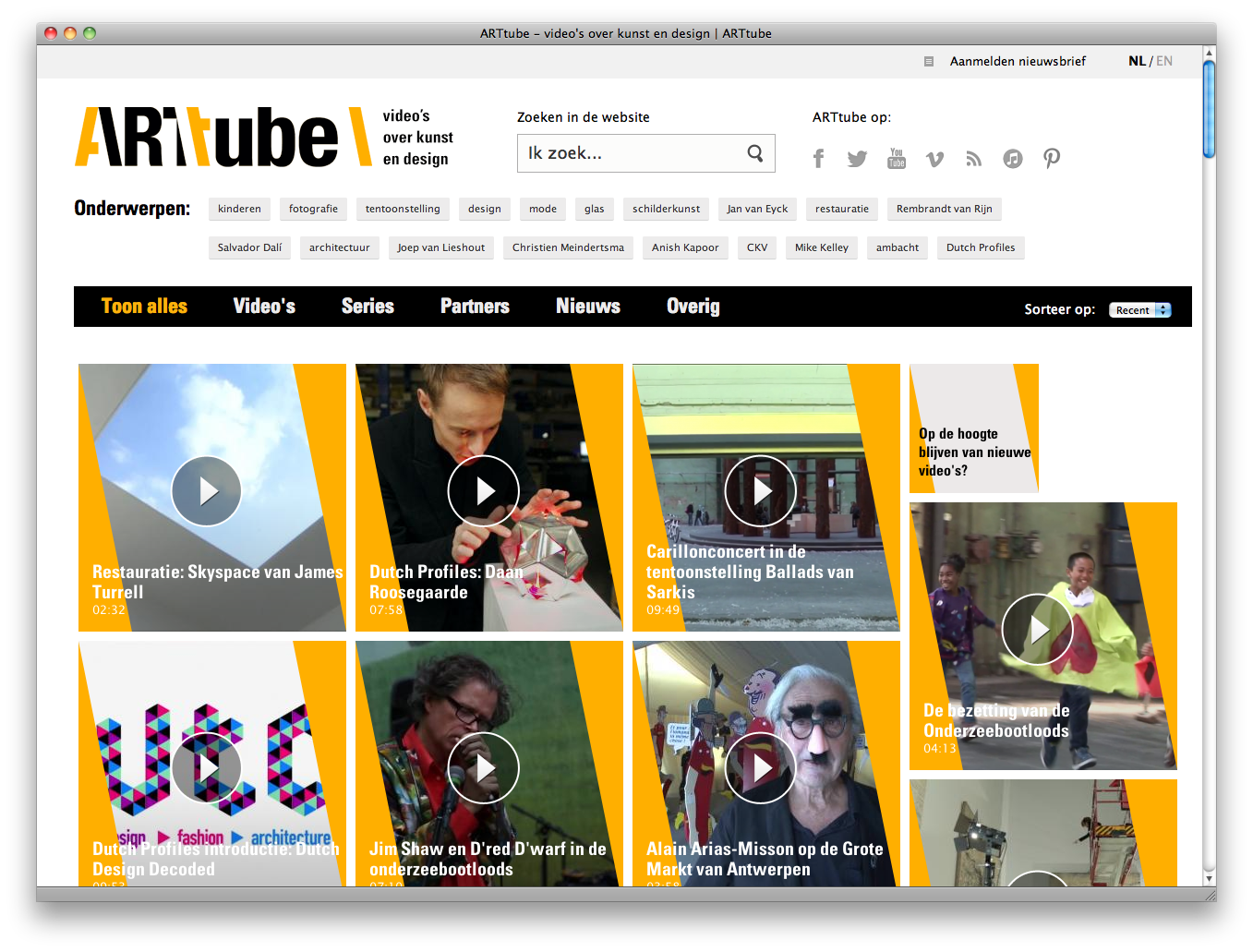Filter by the Rembrandt van Rijn topic
This screenshot has width=1253, height=952.
pyautogui.click(x=945, y=209)
